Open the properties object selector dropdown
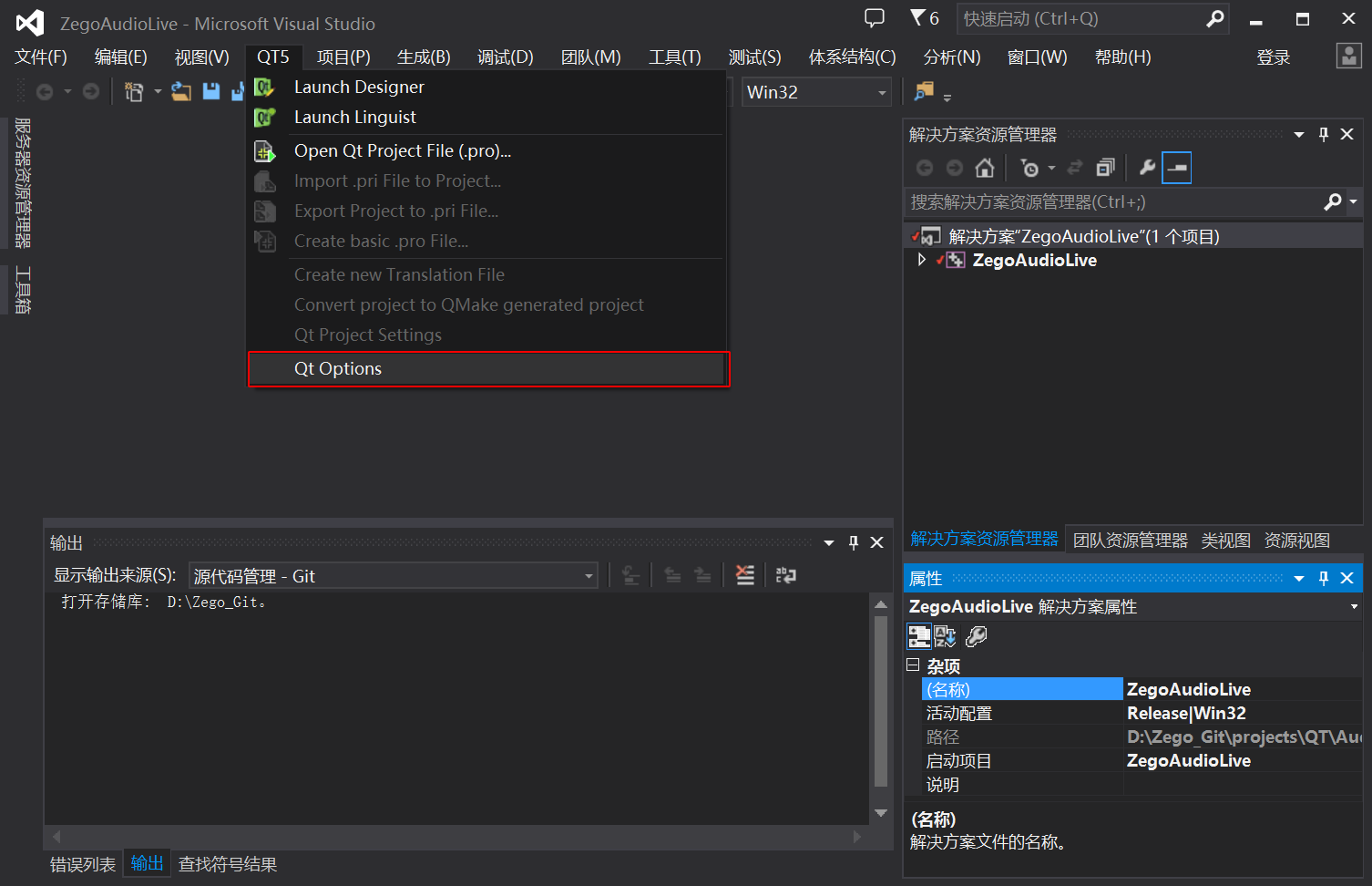 point(1354,607)
